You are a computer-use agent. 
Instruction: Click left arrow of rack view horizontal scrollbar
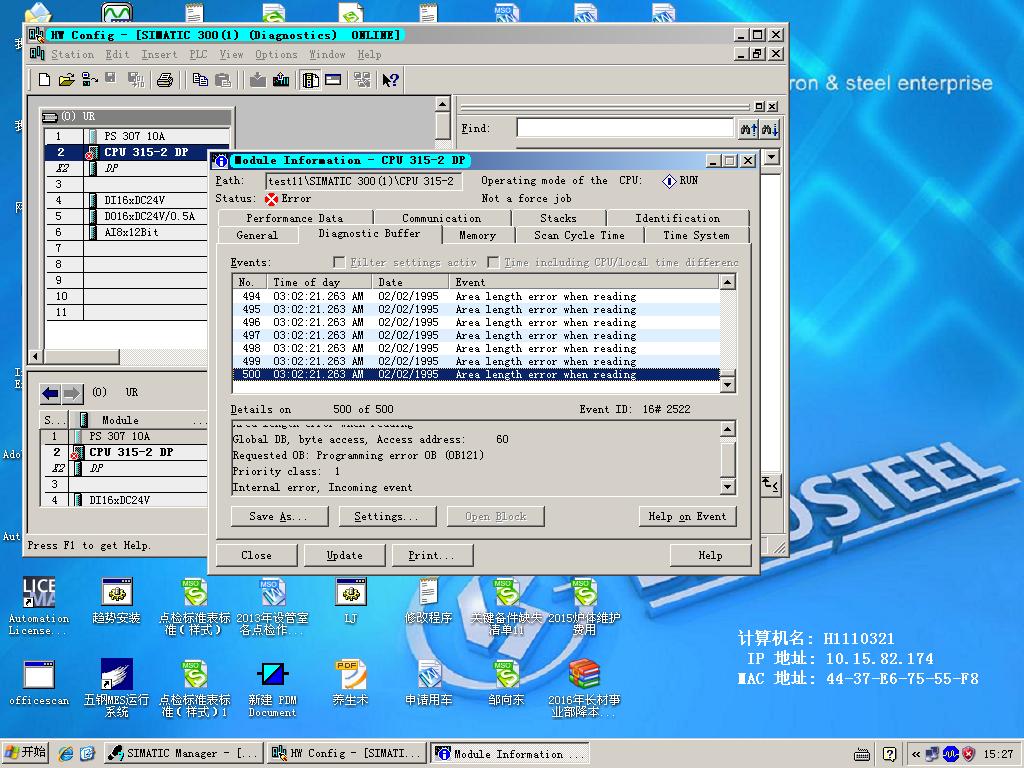point(35,357)
